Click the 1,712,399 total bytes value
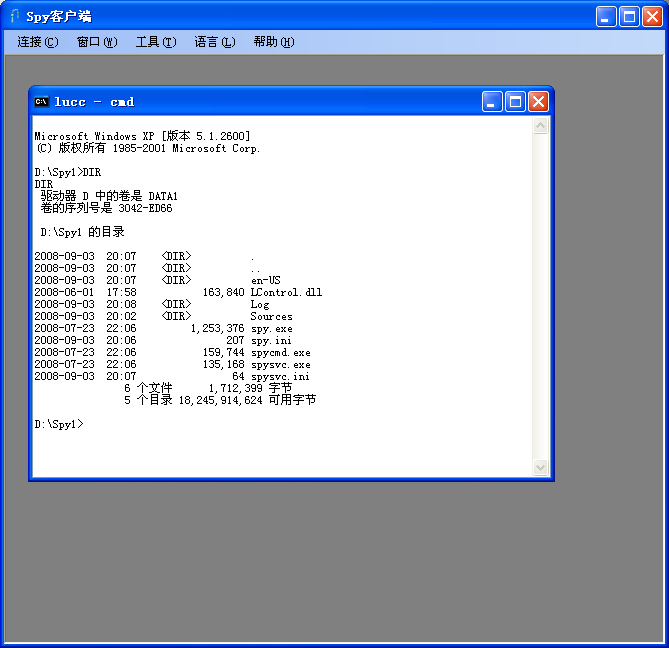Image resolution: width=669 pixels, height=648 pixels. [236, 388]
